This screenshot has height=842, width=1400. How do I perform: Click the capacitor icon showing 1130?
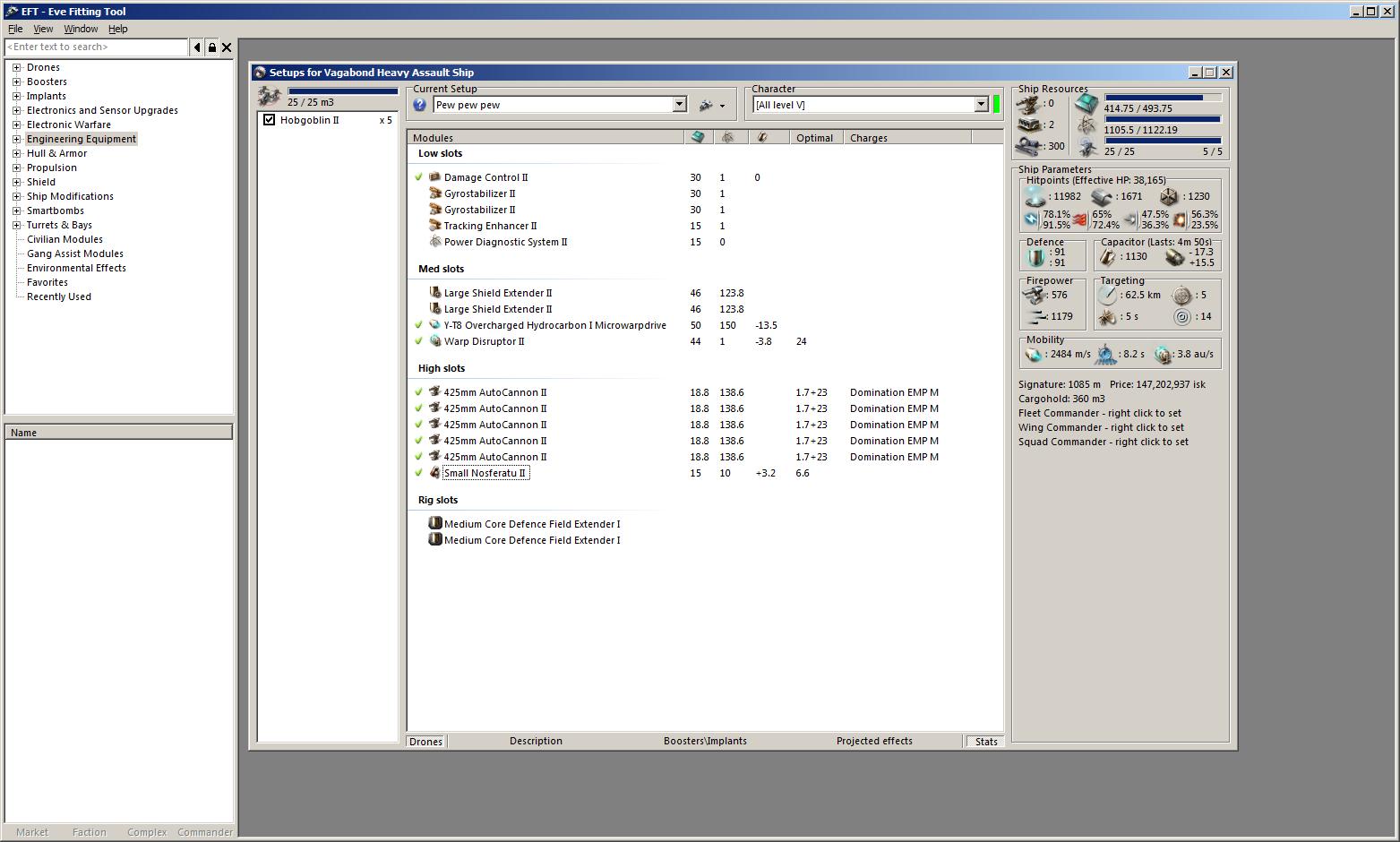point(1108,257)
